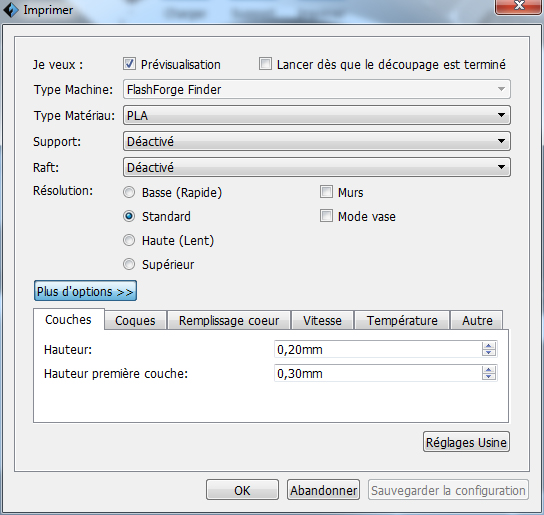
Task: Select Basse (Rapide) resolution
Action: click(129, 192)
